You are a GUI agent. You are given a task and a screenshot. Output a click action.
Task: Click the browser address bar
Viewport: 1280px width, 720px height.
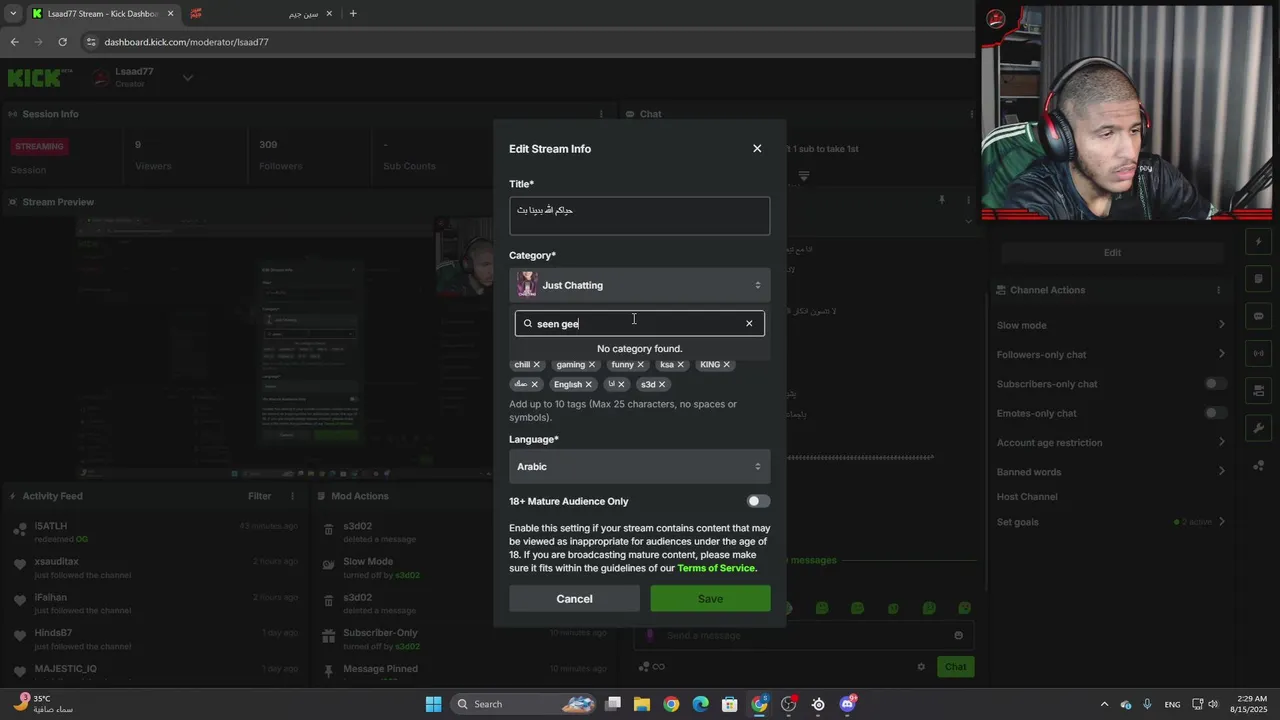525,42
